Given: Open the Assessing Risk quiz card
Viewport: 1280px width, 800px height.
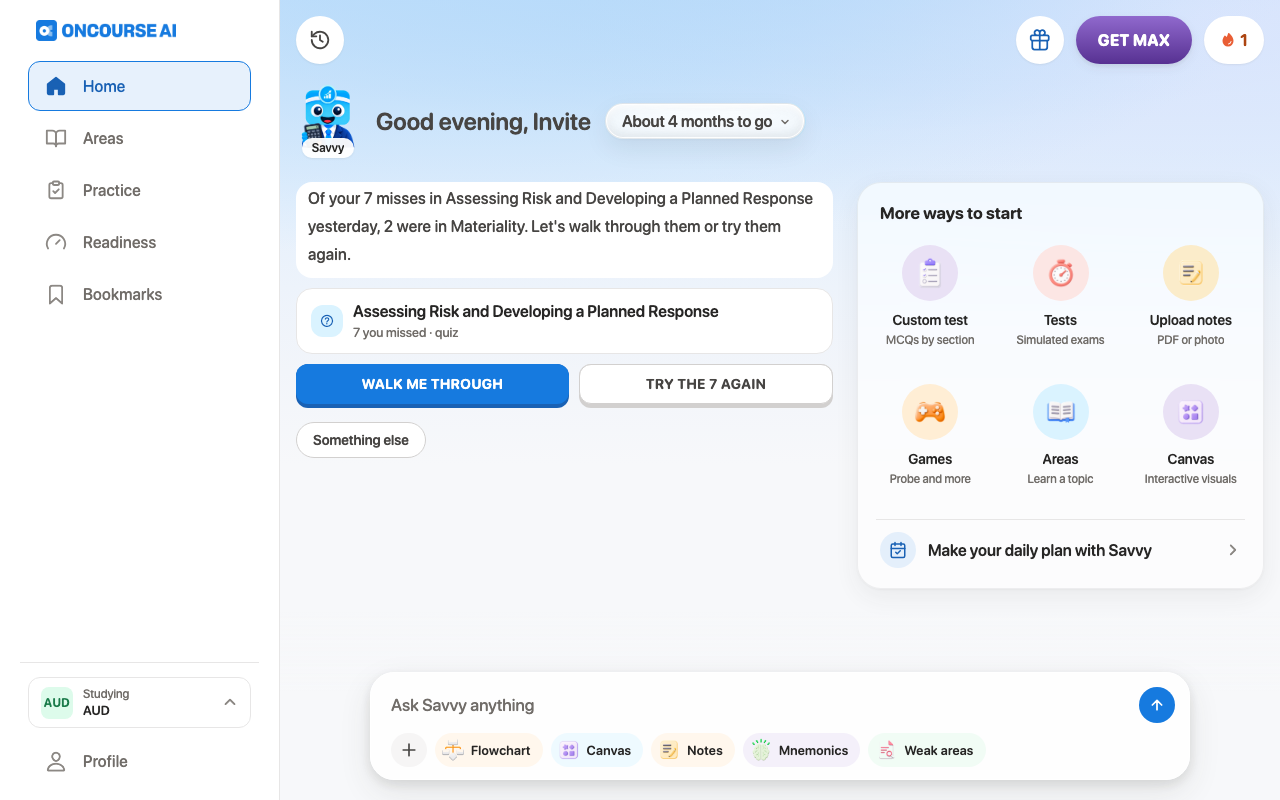Looking at the screenshot, I should 564,321.
